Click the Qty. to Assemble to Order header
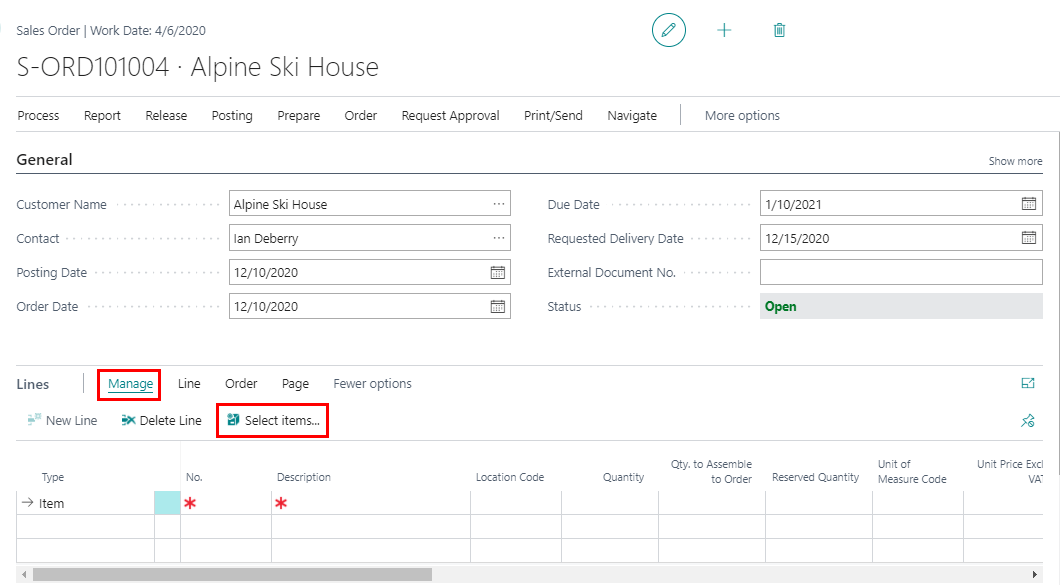Viewport: 1060px width, 585px height. pyautogui.click(x=711, y=471)
